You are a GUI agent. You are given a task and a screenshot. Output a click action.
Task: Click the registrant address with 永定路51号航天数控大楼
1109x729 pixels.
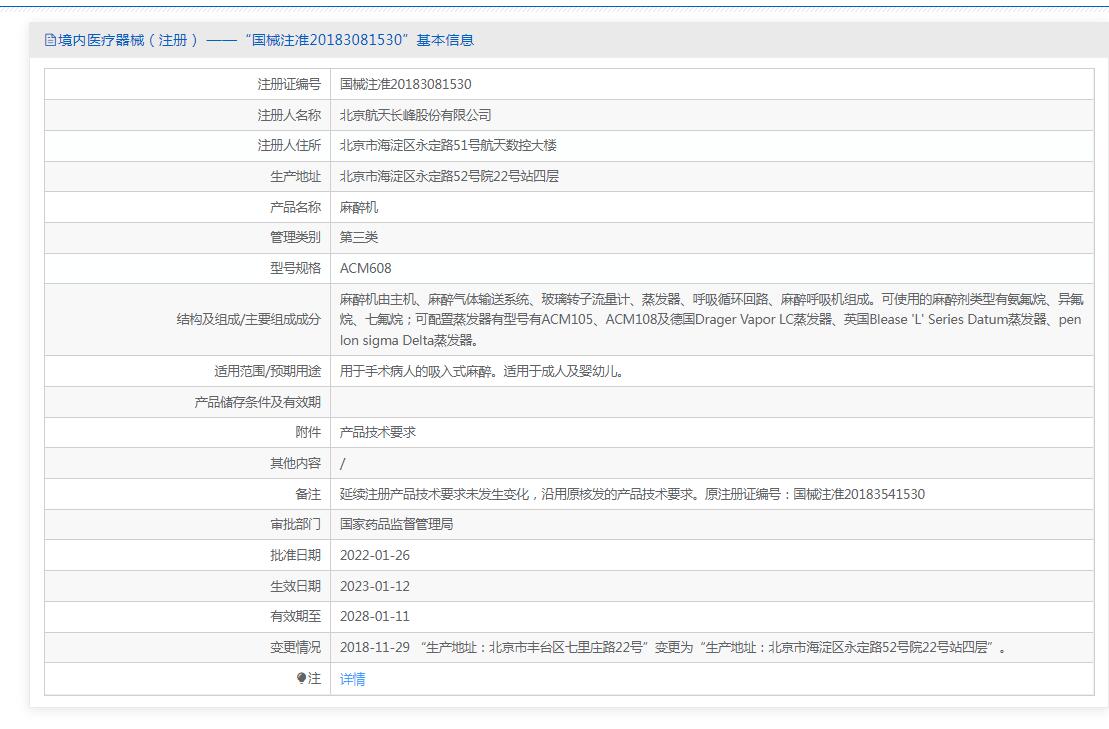[x=447, y=145]
